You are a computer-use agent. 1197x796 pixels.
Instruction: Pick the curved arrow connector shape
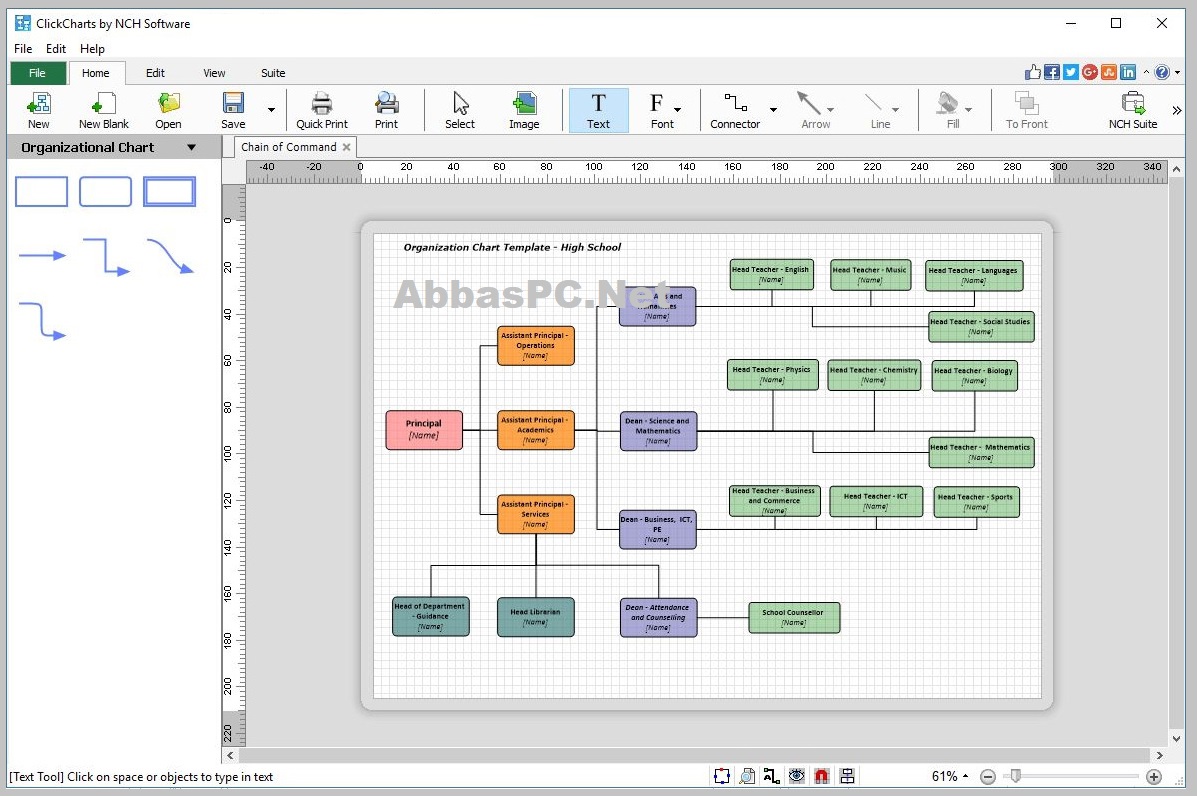(169, 256)
